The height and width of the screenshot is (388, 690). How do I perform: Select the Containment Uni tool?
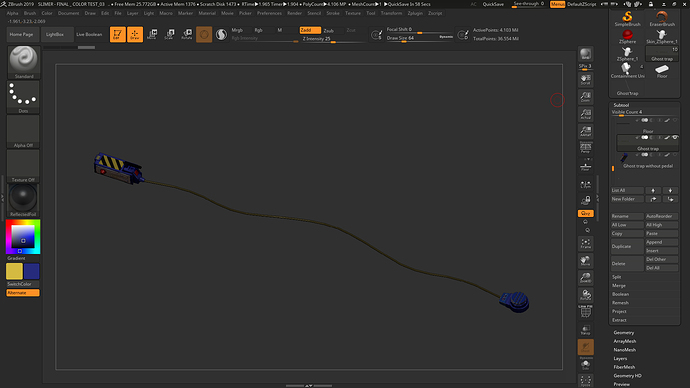tap(627, 70)
